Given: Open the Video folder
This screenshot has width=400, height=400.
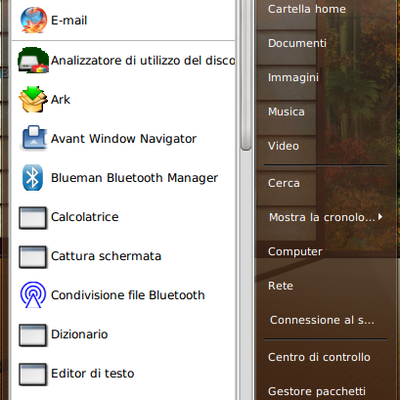Looking at the screenshot, I should 283,146.
